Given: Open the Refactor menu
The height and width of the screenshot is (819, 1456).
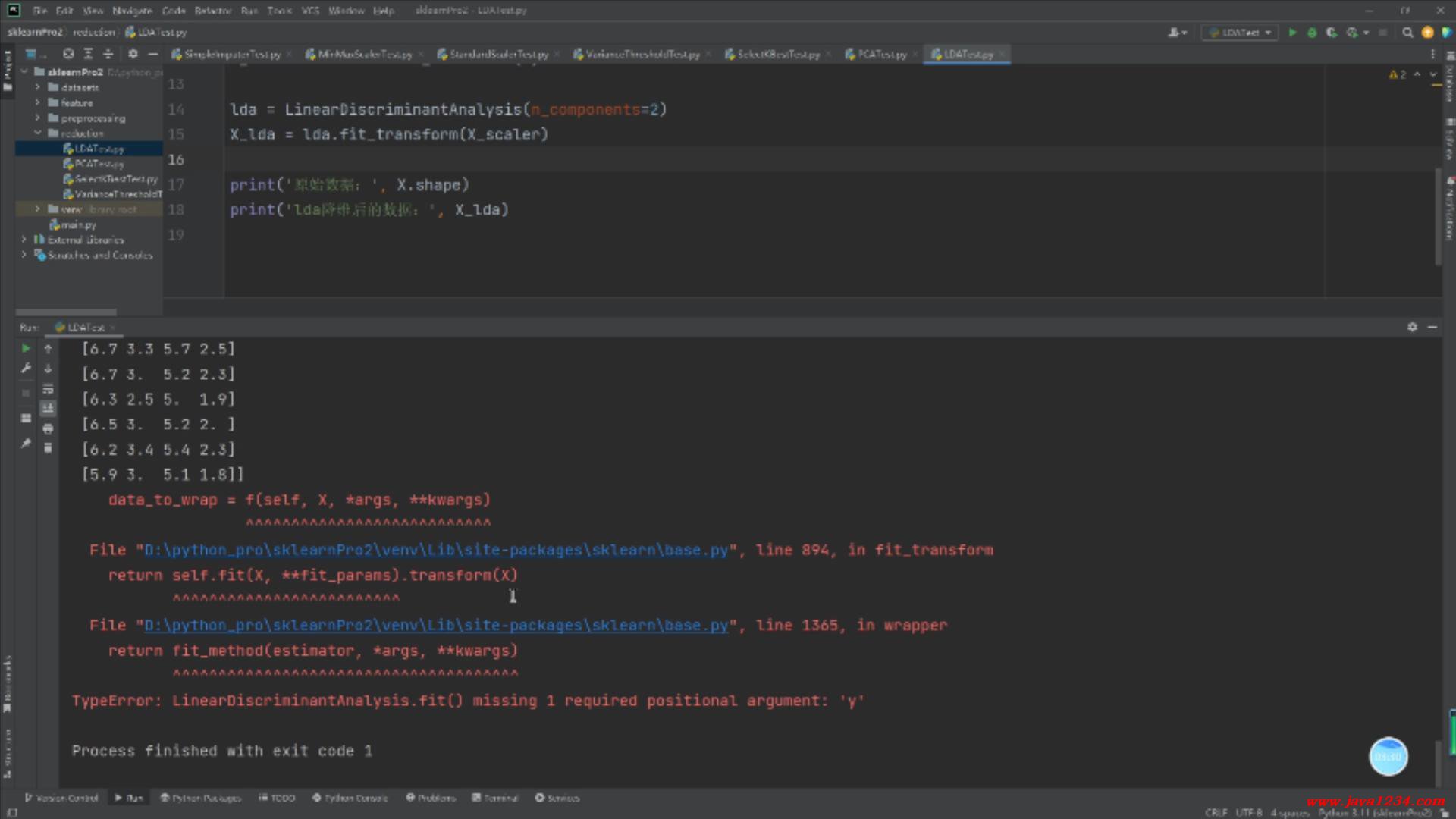Looking at the screenshot, I should pyautogui.click(x=212, y=11).
